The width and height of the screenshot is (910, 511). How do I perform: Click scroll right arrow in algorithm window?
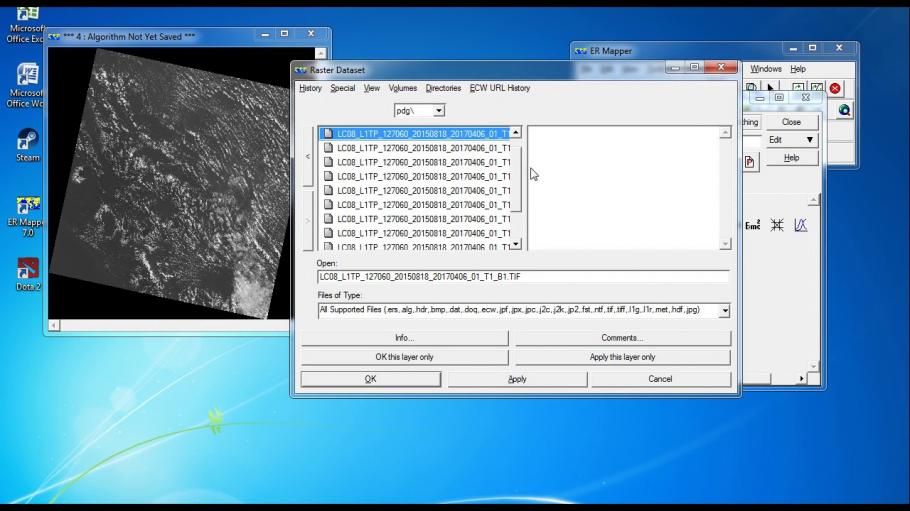(801, 379)
